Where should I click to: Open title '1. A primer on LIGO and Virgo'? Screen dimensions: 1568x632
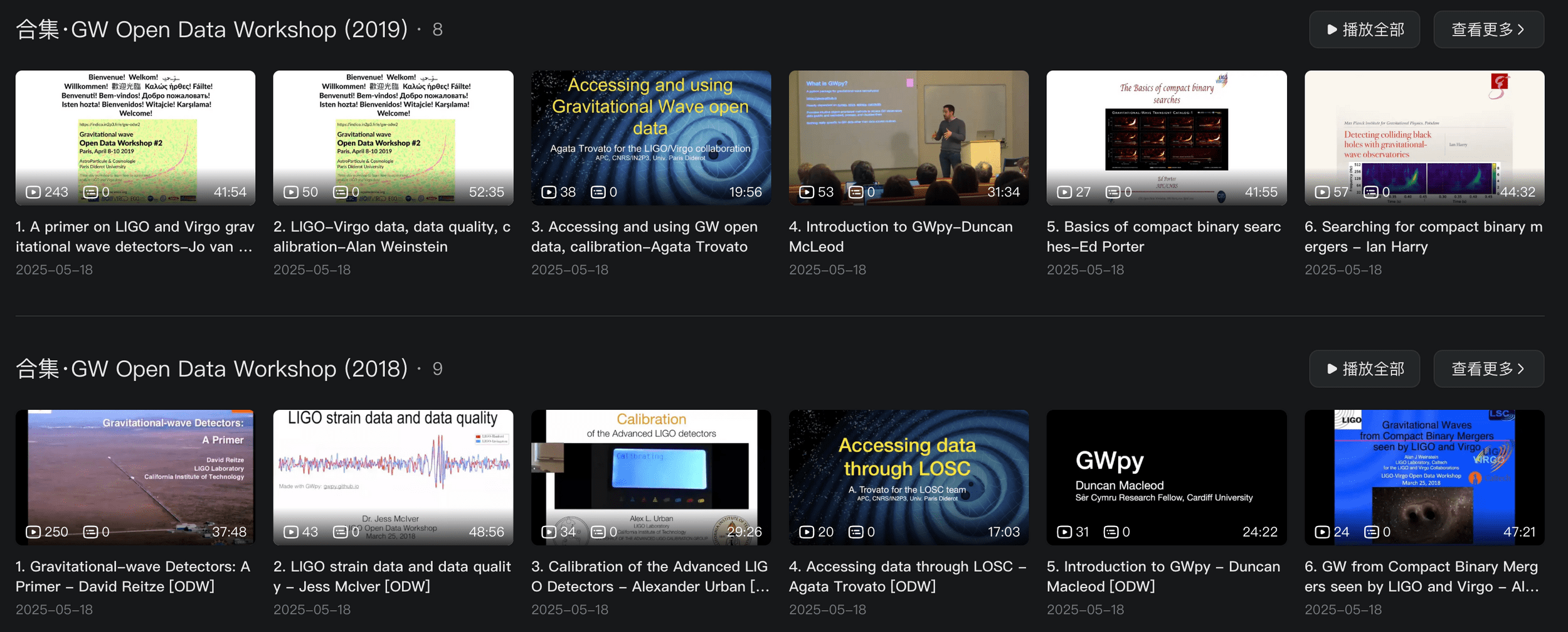pos(135,237)
